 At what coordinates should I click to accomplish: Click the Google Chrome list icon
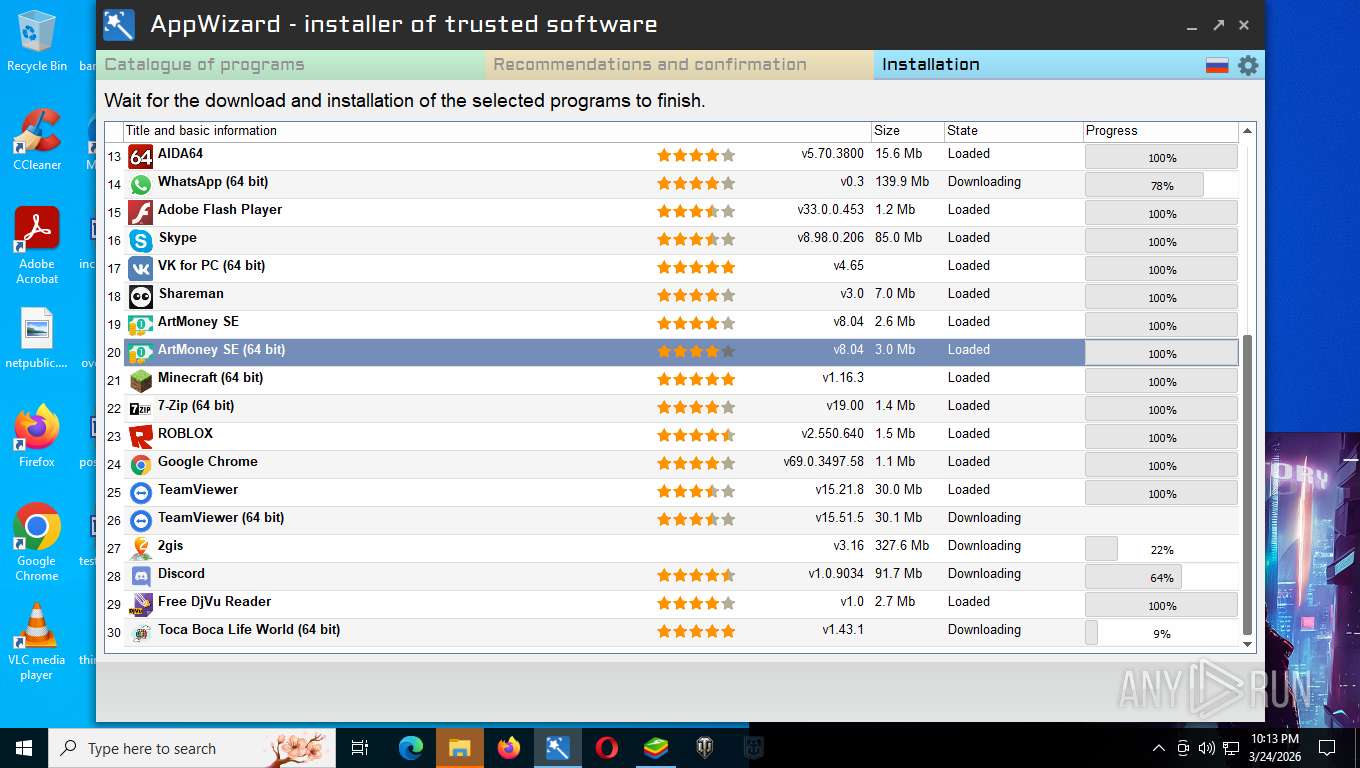point(141,464)
